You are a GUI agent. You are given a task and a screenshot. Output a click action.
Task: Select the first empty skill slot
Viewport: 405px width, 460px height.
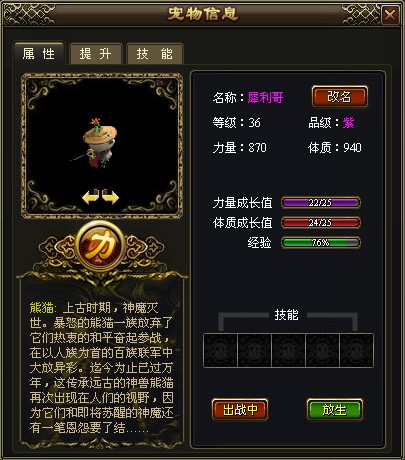(x=220, y=350)
